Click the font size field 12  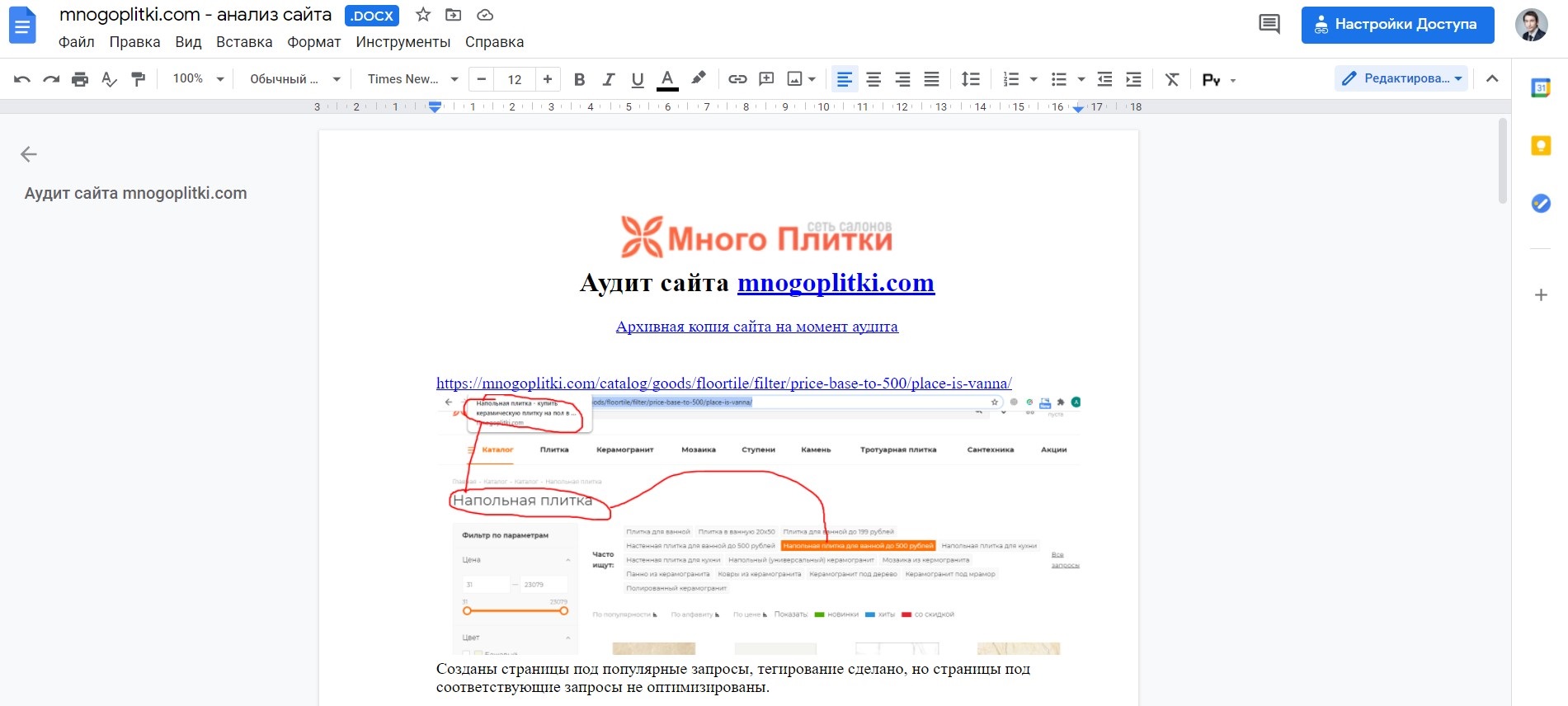515,79
